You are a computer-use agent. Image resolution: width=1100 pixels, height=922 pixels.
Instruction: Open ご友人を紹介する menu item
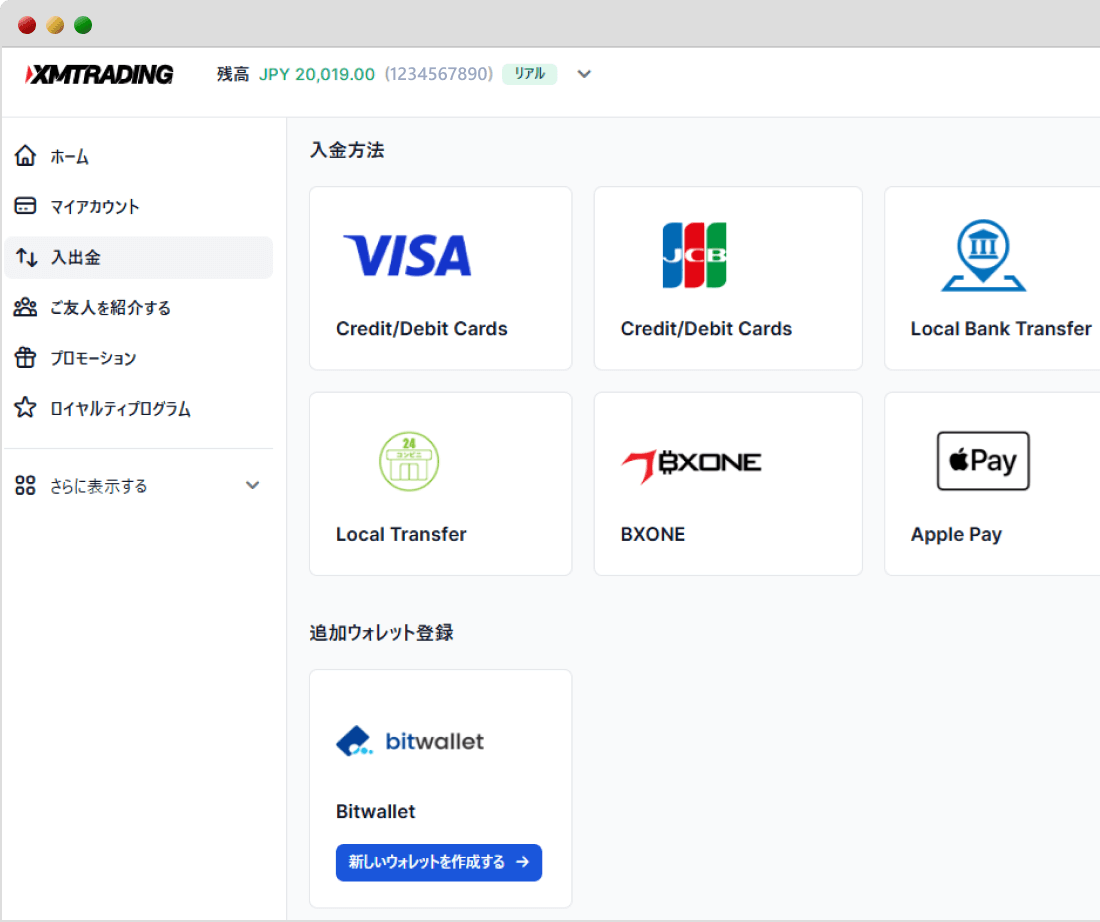(x=139, y=307)
